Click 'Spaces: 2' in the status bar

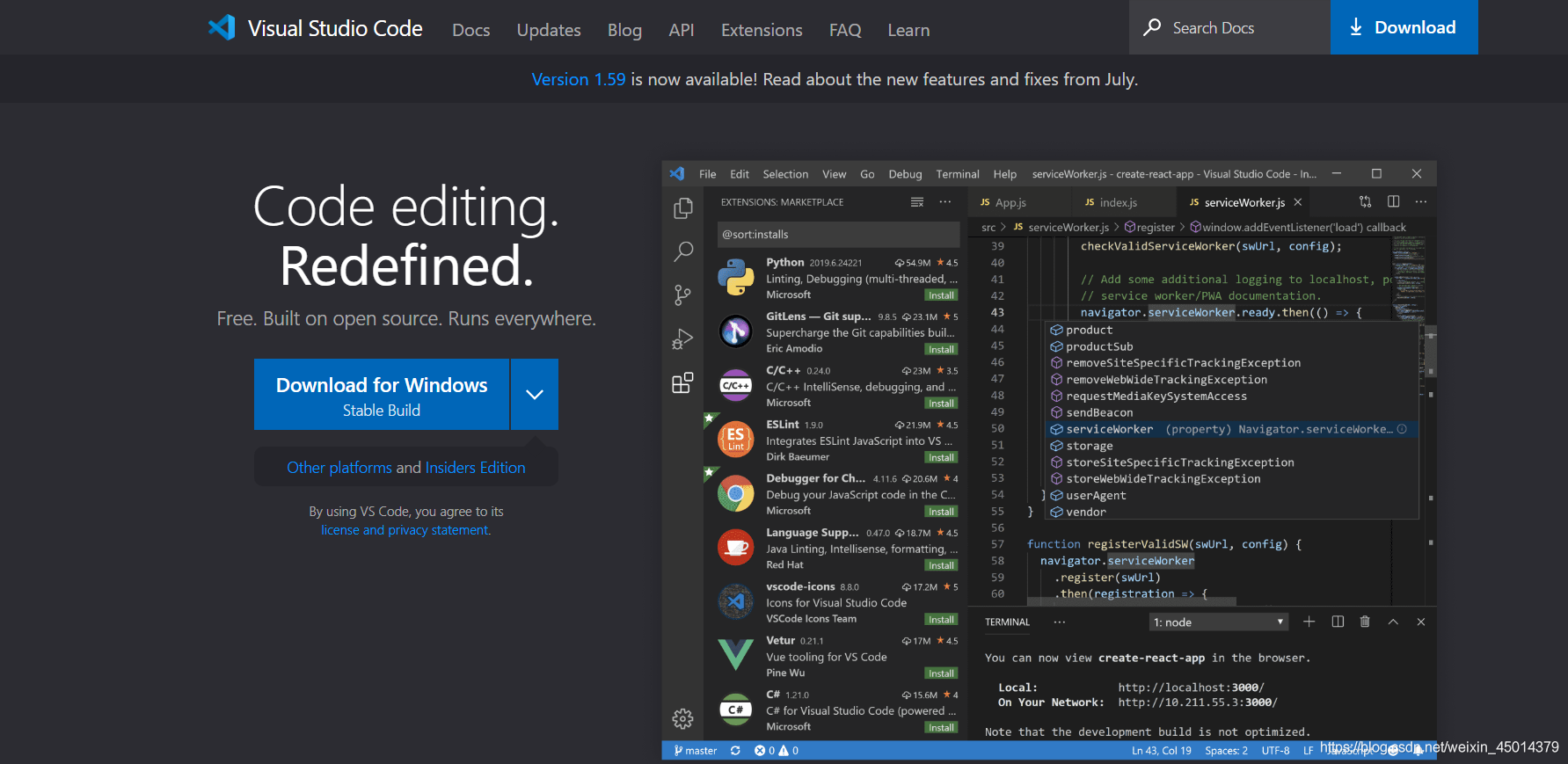tap(1226, 751)
